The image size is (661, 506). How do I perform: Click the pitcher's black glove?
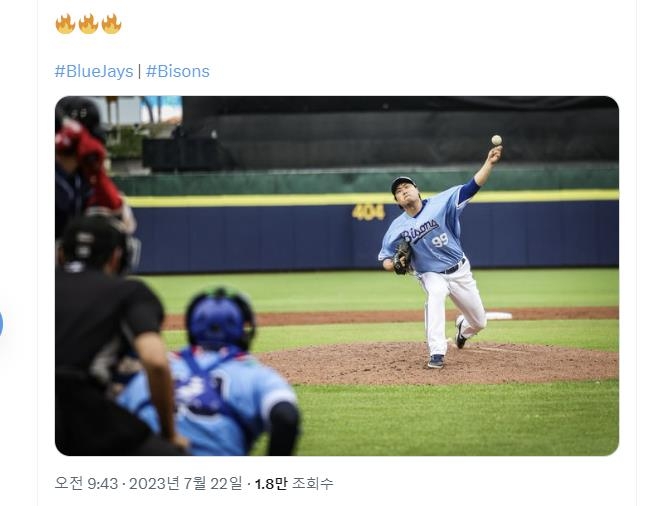coord(402,258)
